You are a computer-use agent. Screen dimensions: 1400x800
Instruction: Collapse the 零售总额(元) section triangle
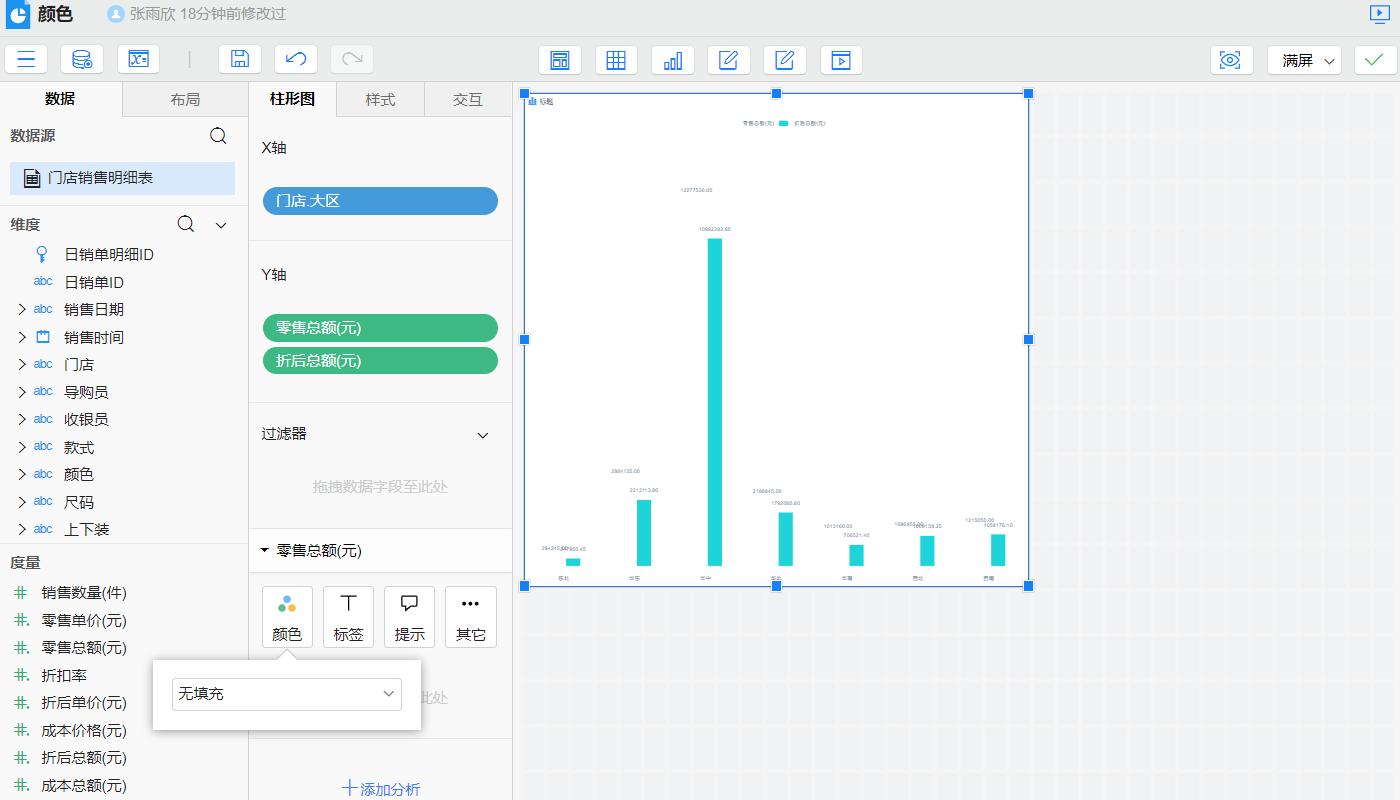click(x=265, y=550)
